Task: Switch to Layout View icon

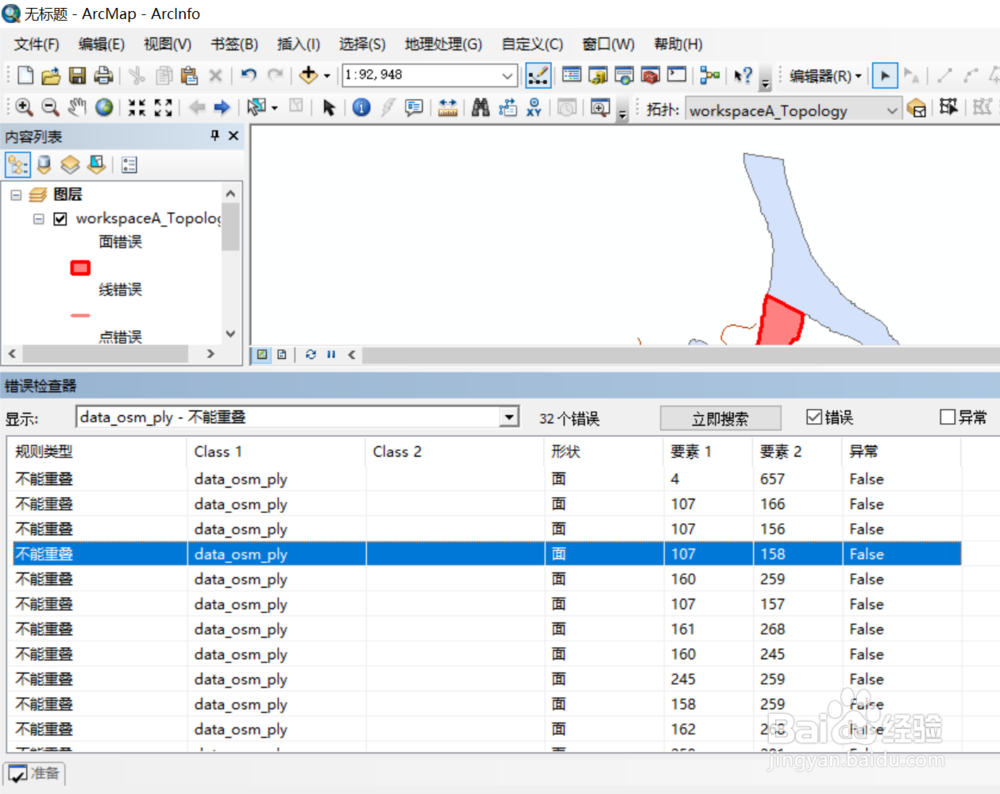Action: coord(282,355)
